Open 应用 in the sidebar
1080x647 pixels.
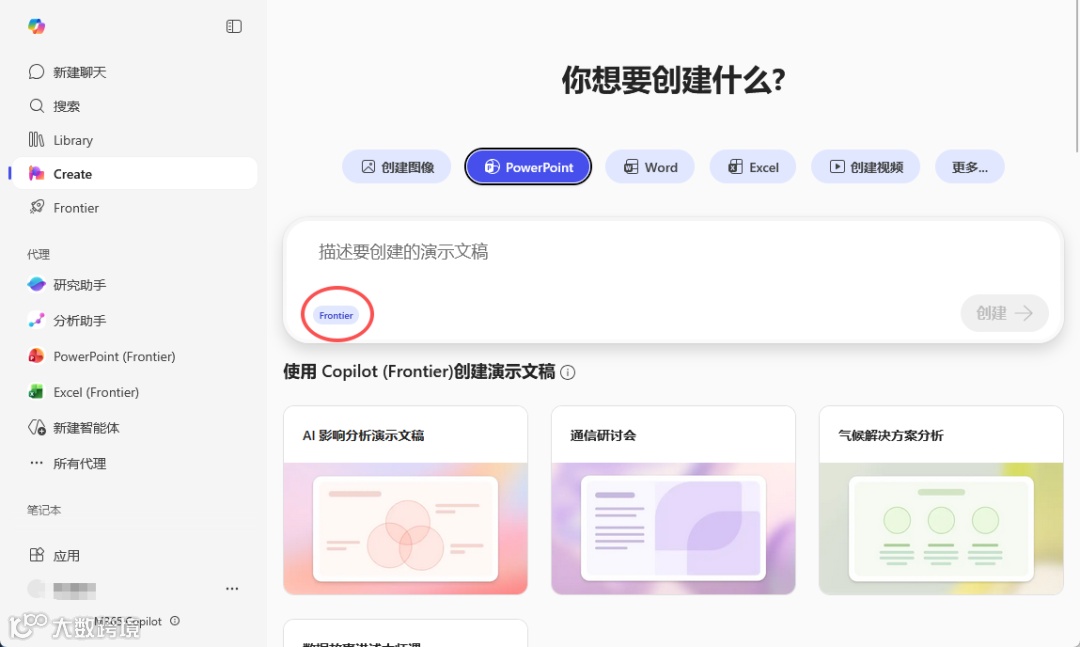tap(134, 555)
